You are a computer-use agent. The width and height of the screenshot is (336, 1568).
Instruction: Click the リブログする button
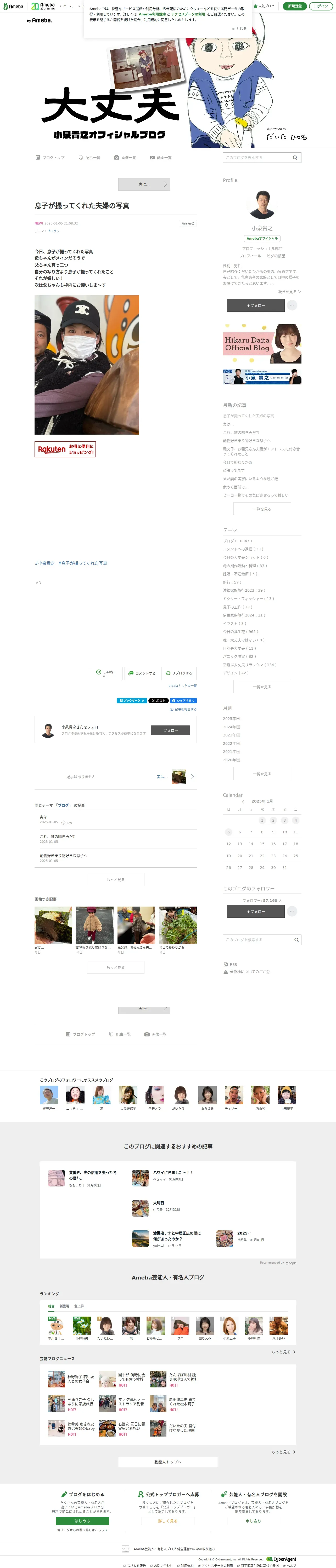click(179, 673)
